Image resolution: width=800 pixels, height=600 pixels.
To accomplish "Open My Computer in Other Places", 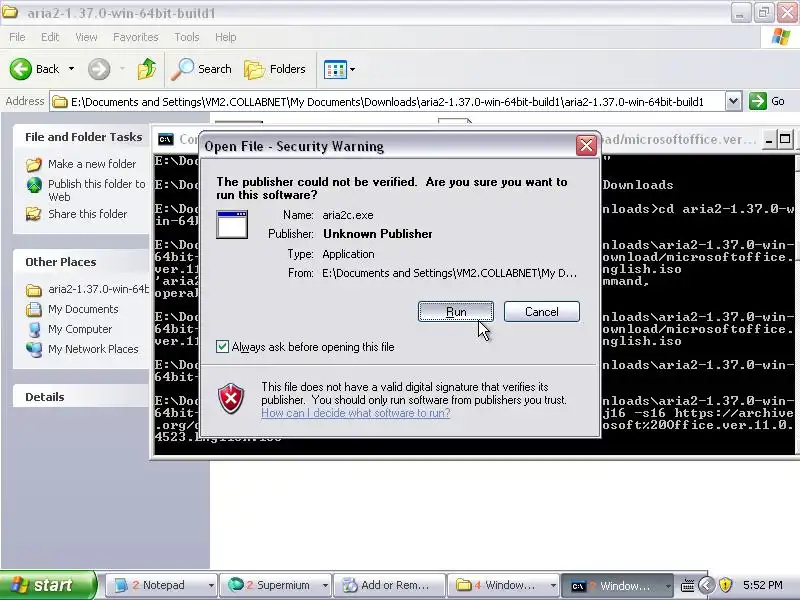I will coord(80,329).
